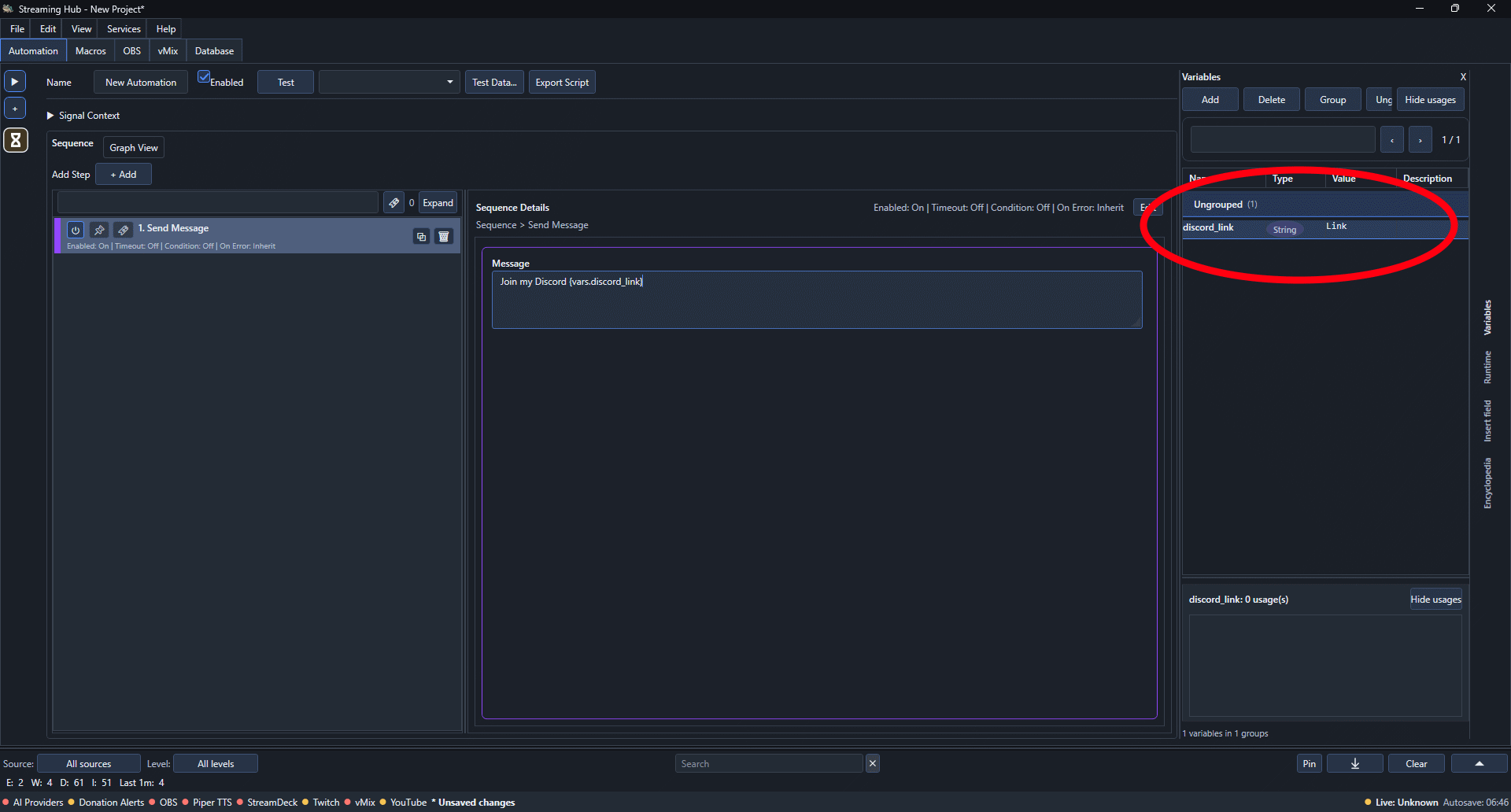Click the Variables search field
This screenshot has height=812, width=1511.
[x=1283, y=139]
